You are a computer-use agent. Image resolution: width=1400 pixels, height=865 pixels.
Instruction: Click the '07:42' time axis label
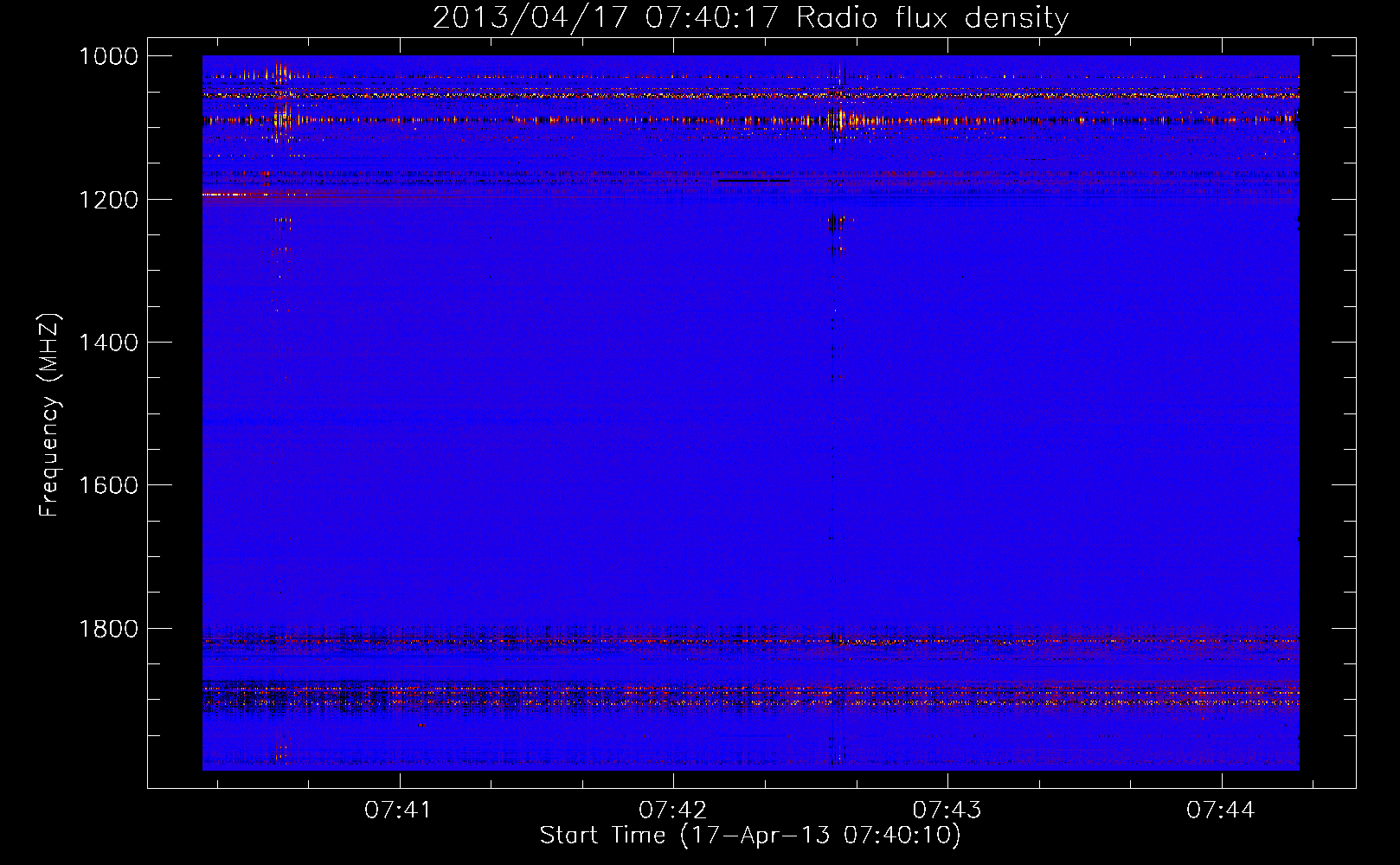pyautogui.click(x=672, y=811)
